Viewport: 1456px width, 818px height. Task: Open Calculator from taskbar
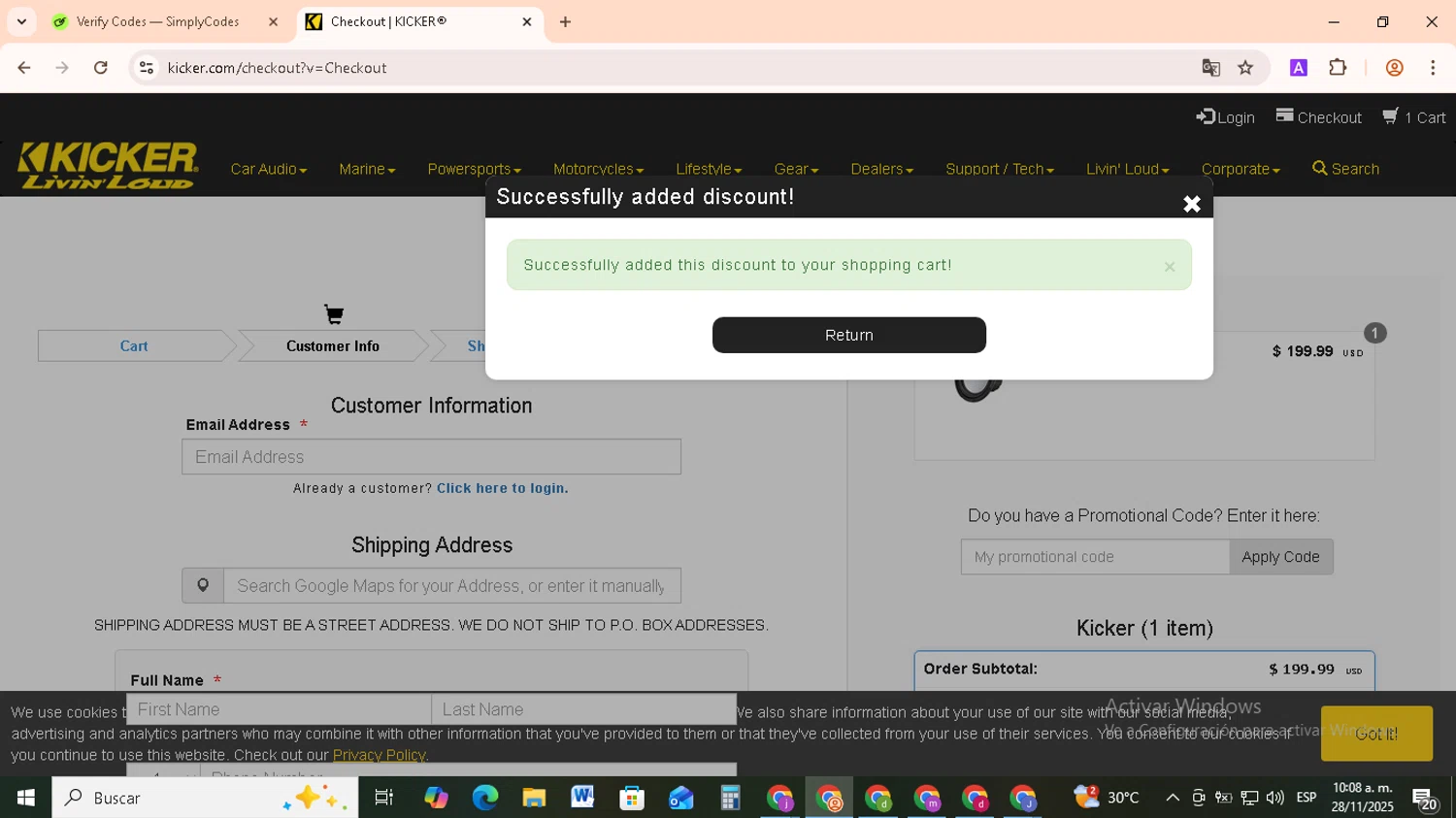coord(730,798)
